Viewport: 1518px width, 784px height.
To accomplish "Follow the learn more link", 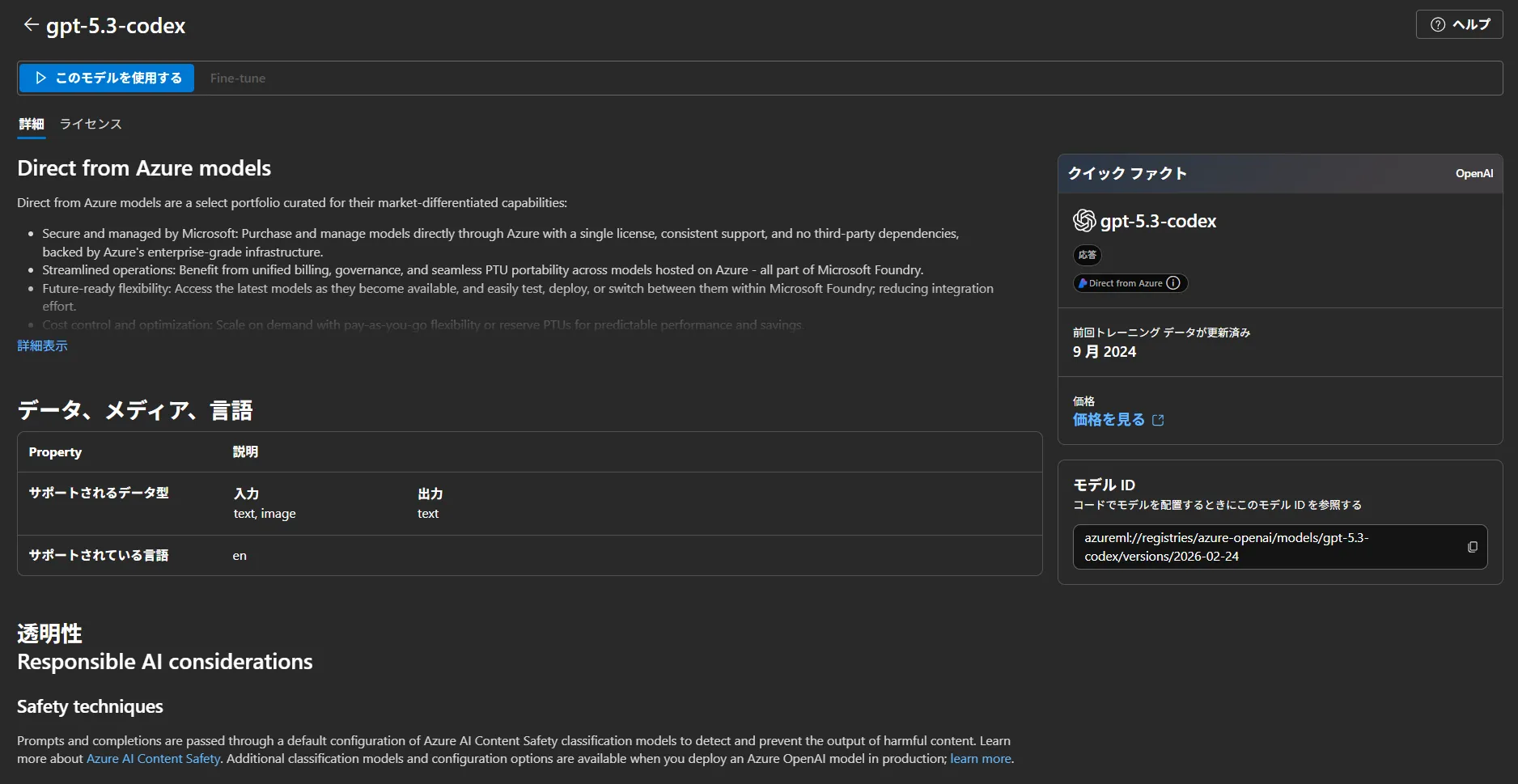I will point(981,758).
